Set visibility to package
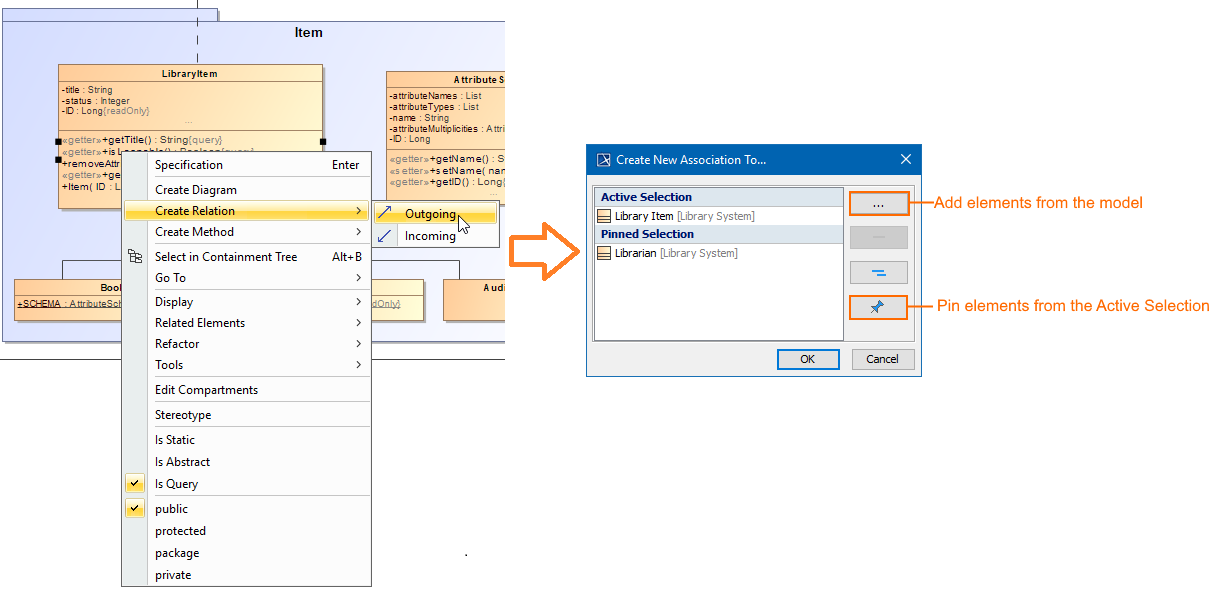Image resolution: width=1212 pixels, height=589 pixels. point(246,553)
